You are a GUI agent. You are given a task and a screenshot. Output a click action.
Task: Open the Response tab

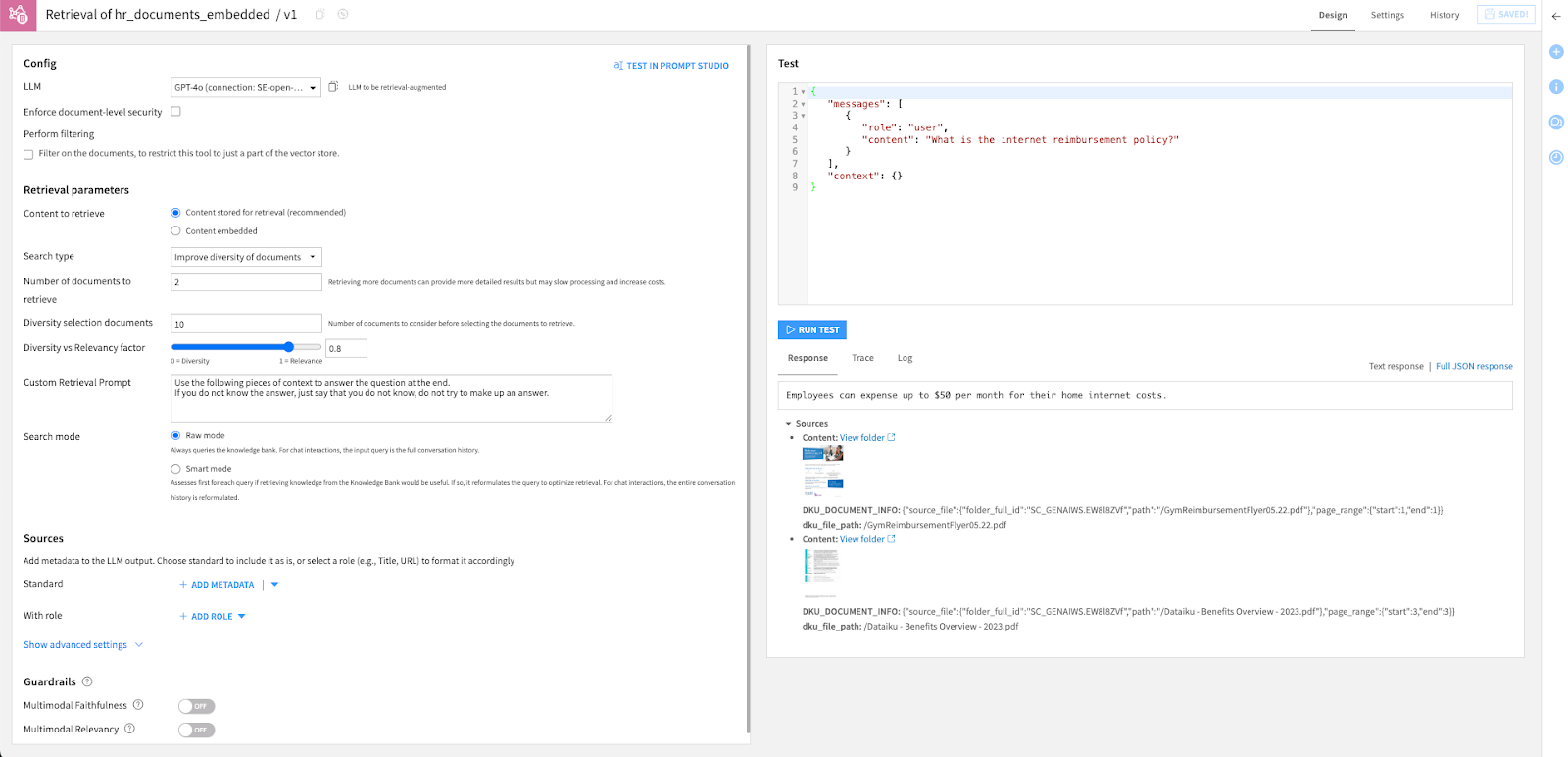[x=808, y=359]
